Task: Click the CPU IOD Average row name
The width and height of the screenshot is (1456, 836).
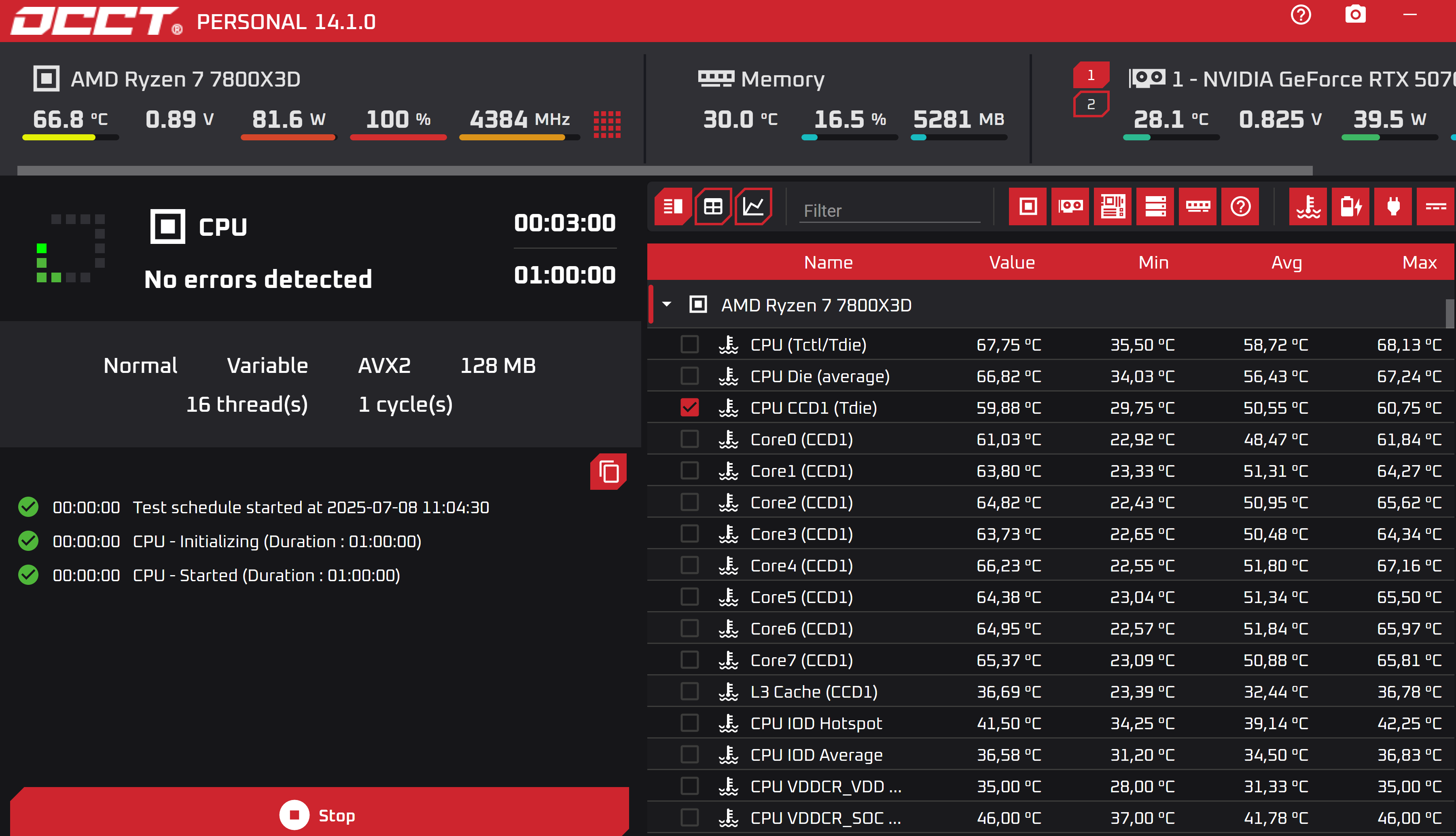Action: coord(816,755)
